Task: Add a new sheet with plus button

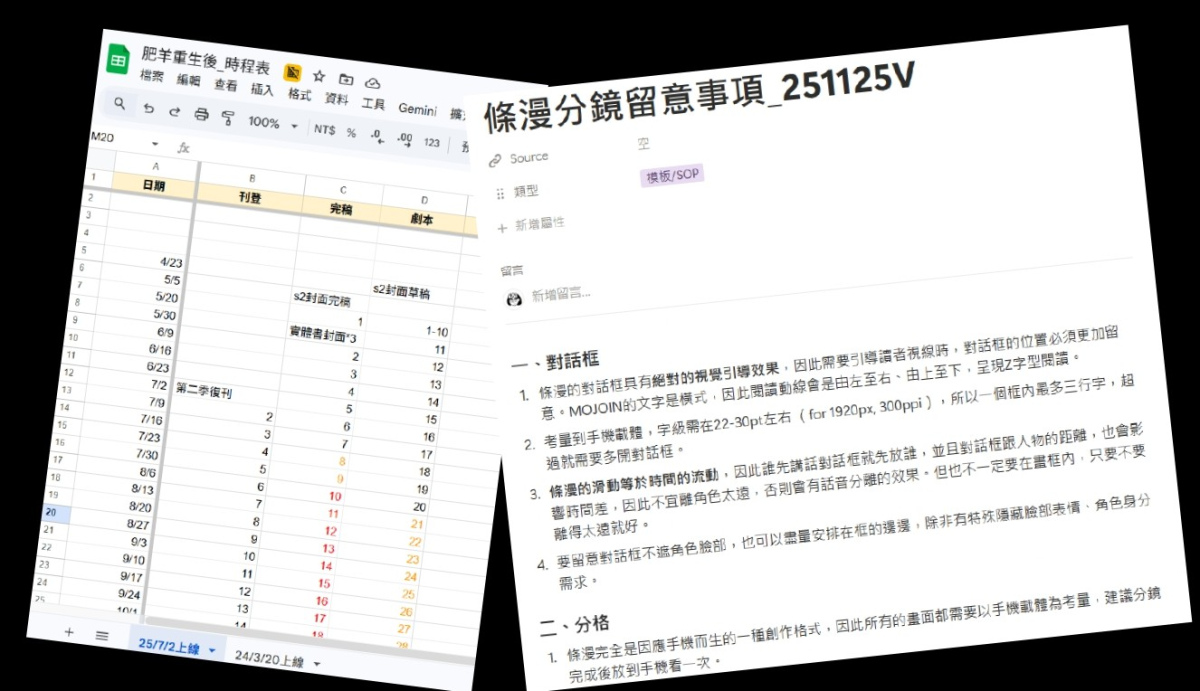Action: click(69, 632)
